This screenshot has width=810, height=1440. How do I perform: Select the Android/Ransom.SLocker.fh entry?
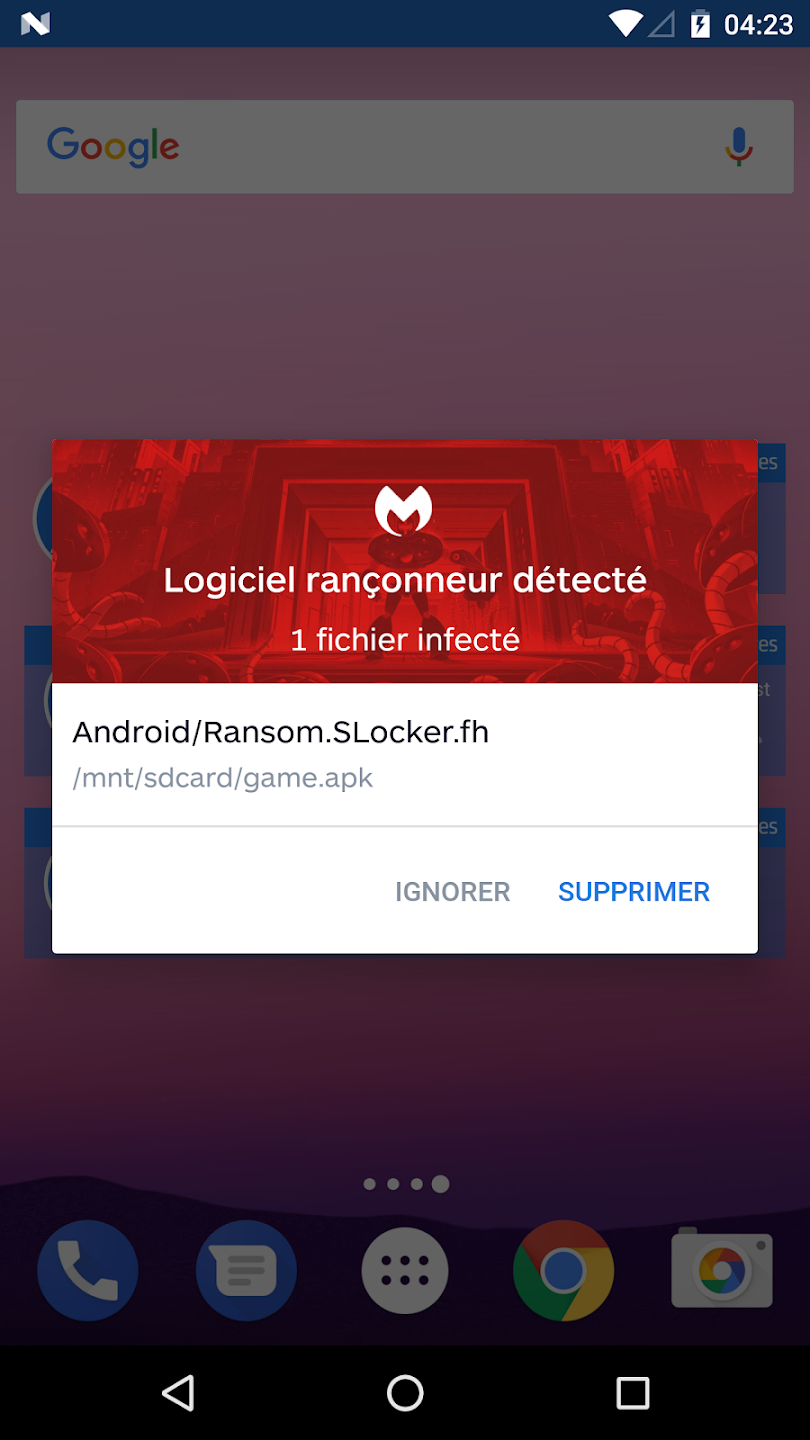280,732
